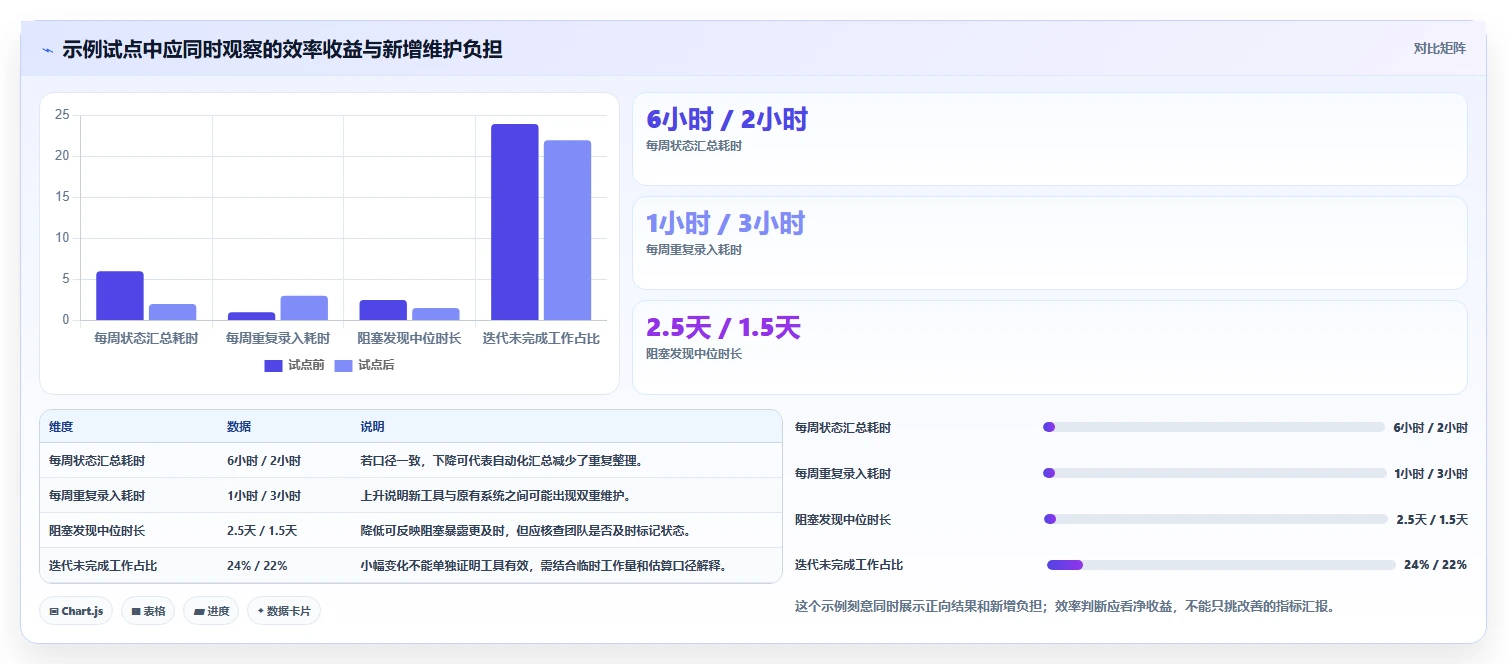The image size is (1507, 664).
Task: Click the 数据卡片 tag chip
Action: coord(284,611)
